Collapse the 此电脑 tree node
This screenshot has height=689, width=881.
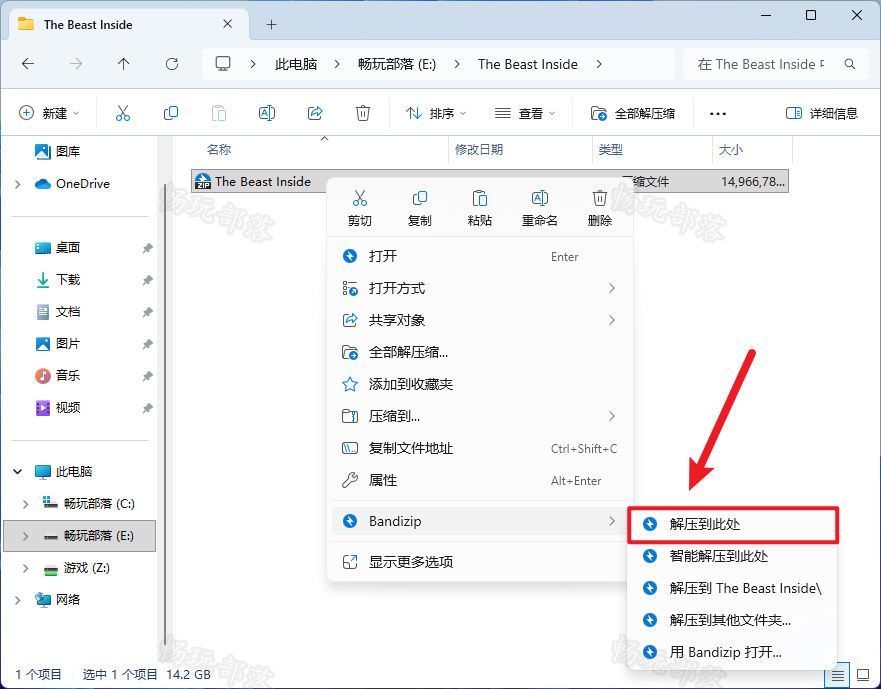point(17,472)
